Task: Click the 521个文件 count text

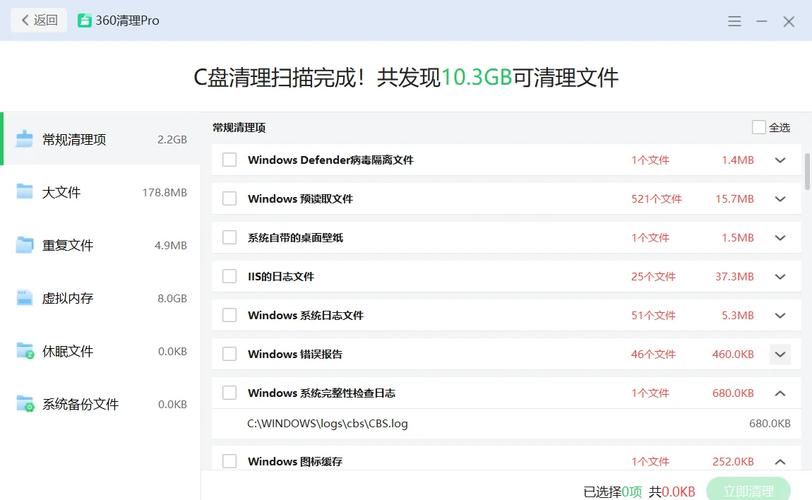Action: (x=656, y=199)
